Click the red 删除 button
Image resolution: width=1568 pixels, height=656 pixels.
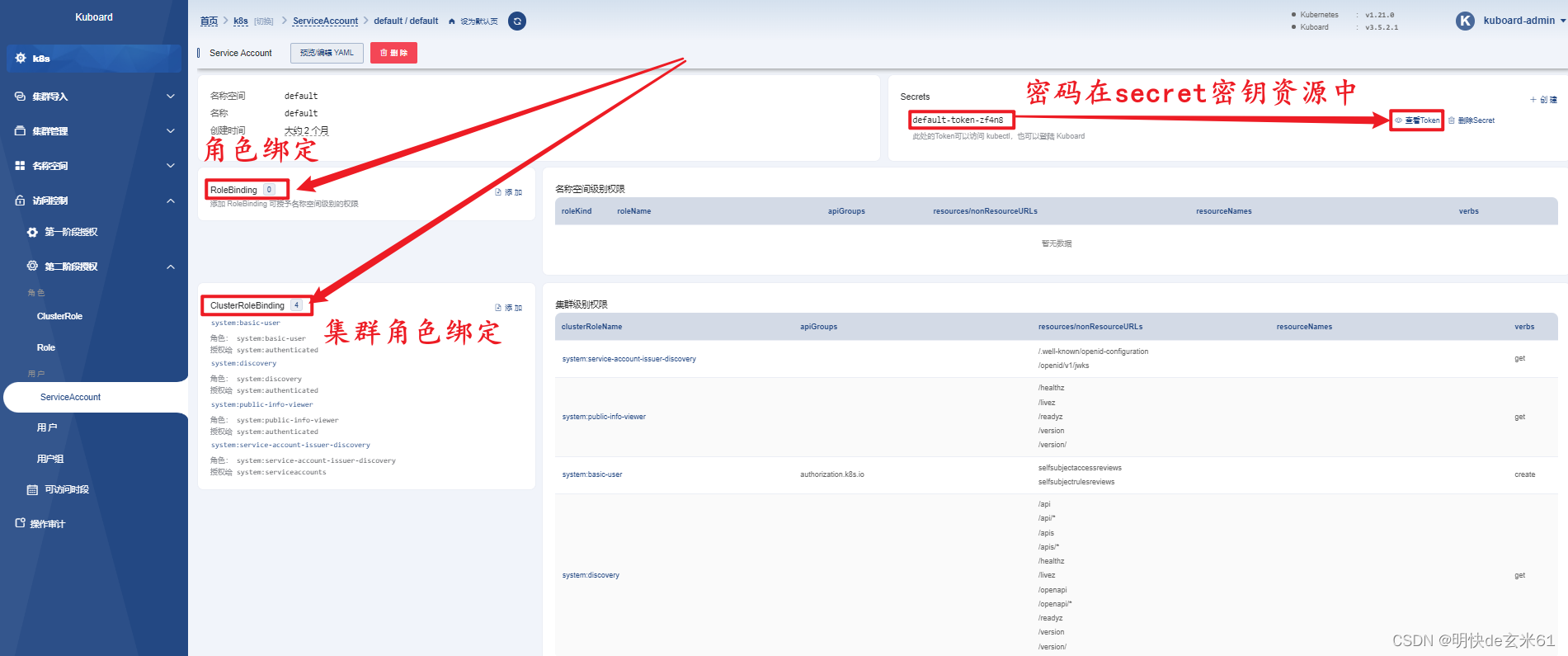click(x=393, y=53)
